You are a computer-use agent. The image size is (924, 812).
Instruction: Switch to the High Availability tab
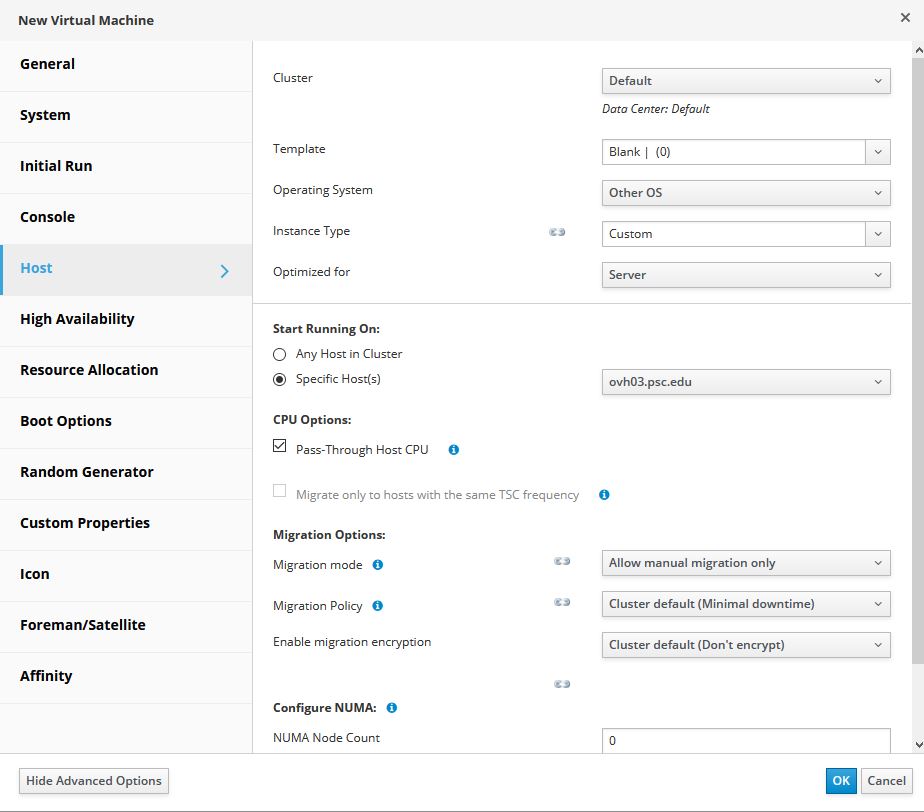point(77,319)
